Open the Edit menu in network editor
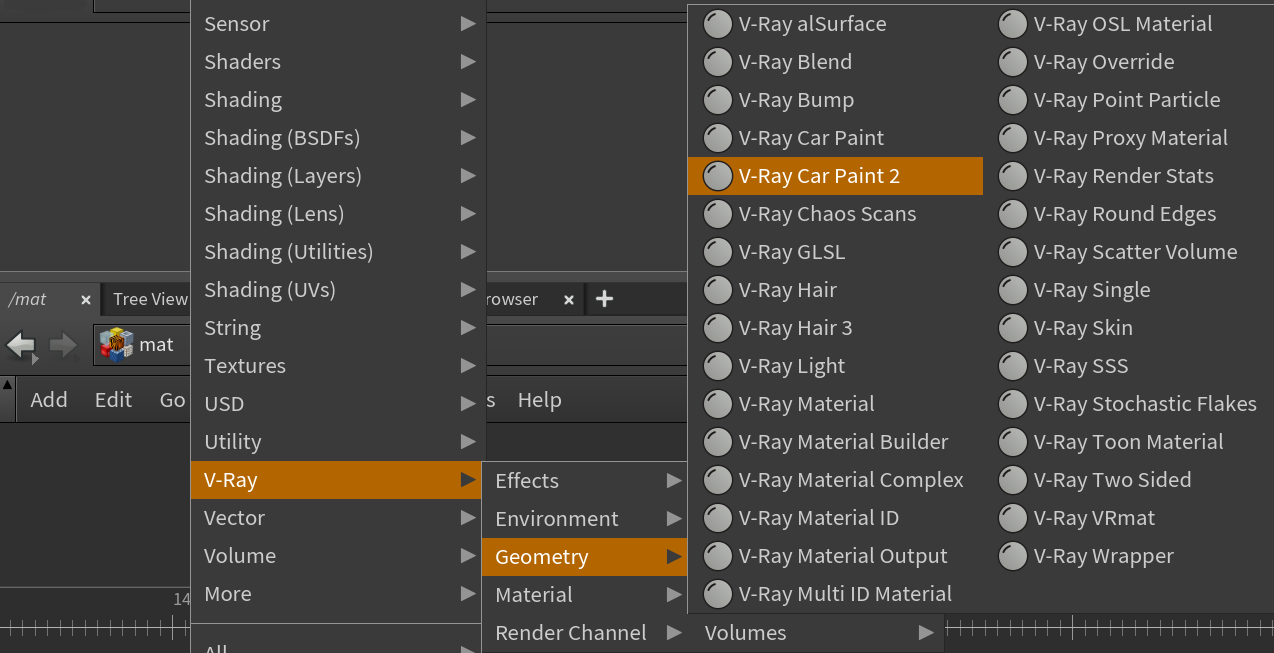 point(113,400)
